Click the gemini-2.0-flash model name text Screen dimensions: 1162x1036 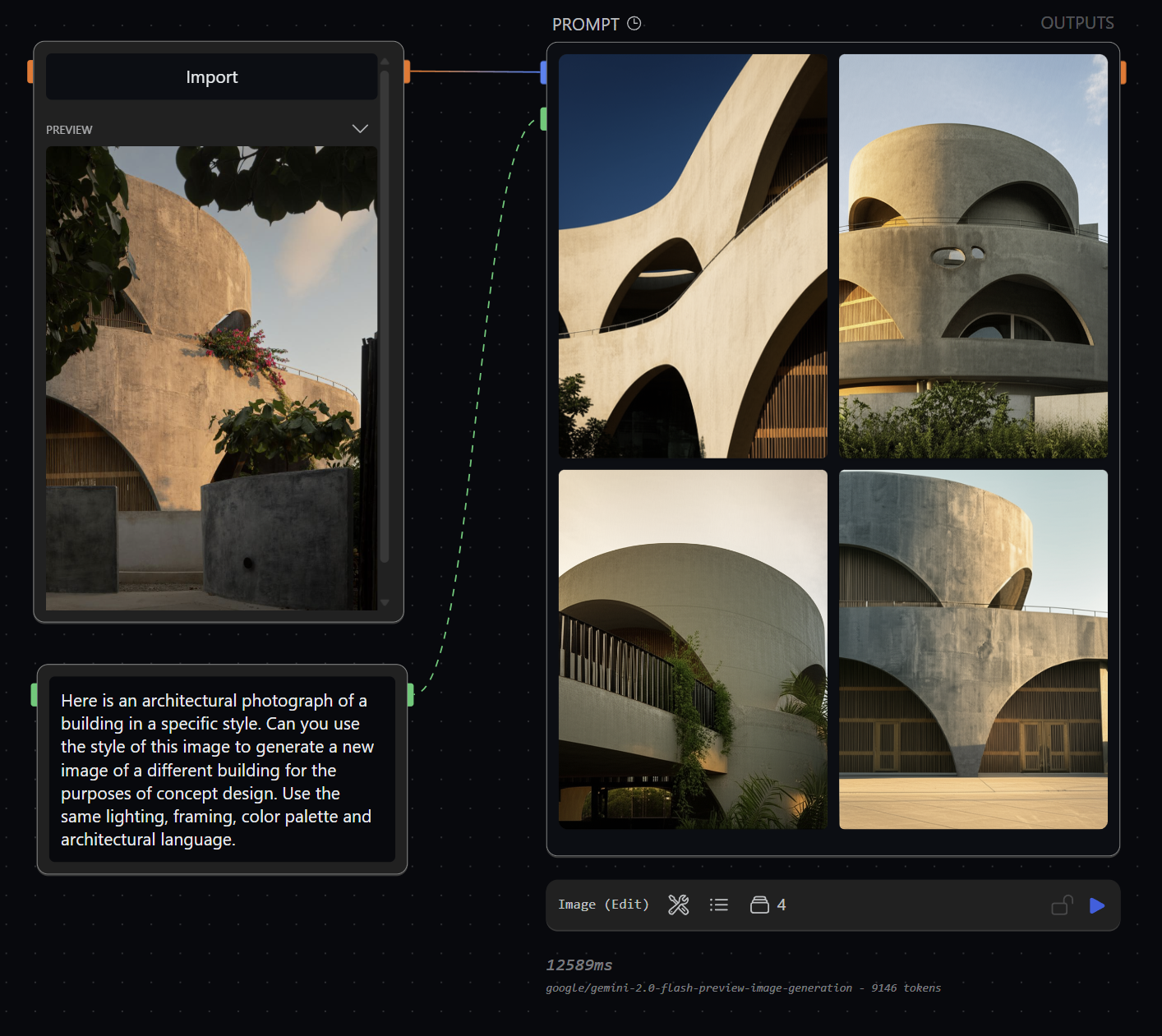click(x=699, y=988)
